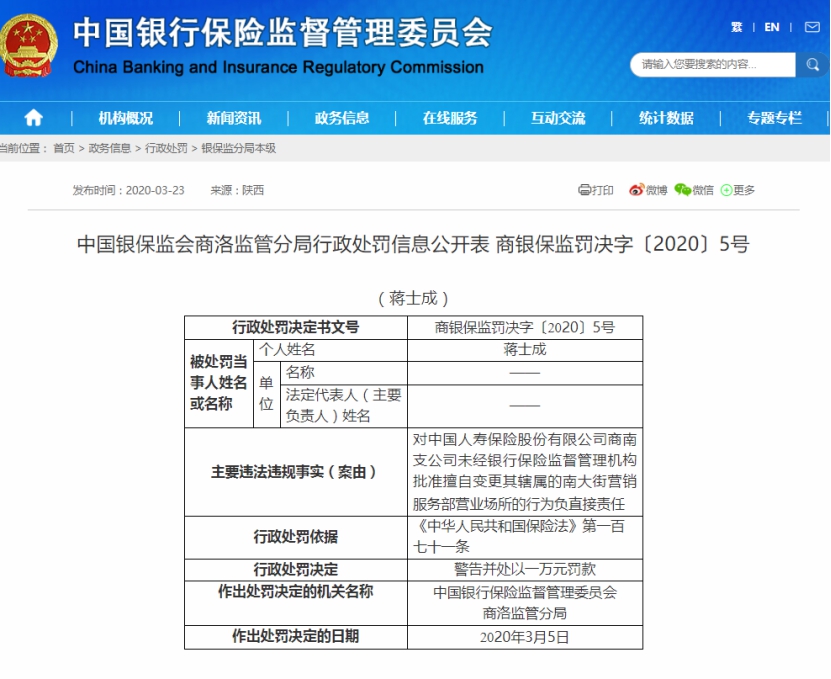Click the national emblem logo
This screenshot has height=679, width=831.
[x=29, y=45]
